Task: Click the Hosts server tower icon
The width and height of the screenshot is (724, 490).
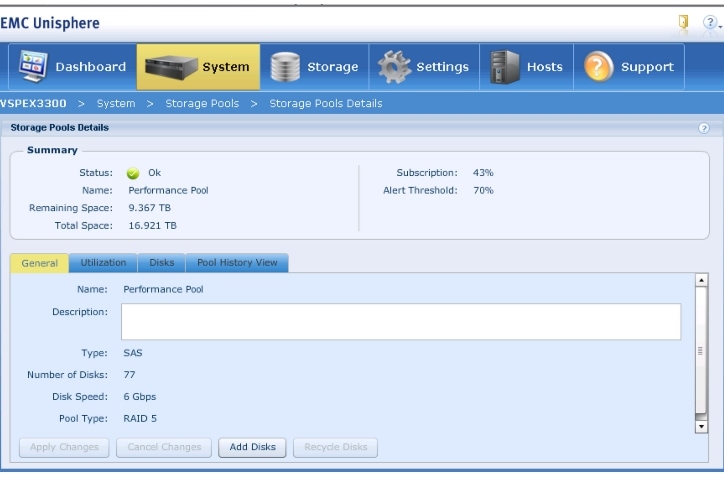Action: (x=505, y=67)
